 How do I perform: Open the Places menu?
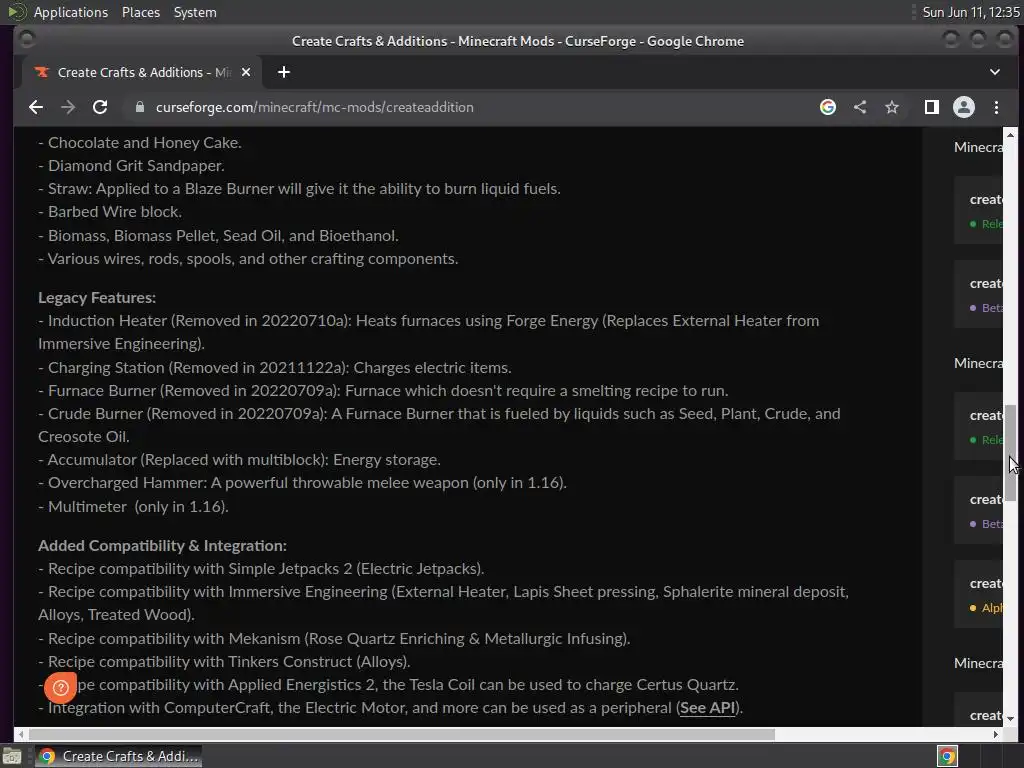pos(140,12)
